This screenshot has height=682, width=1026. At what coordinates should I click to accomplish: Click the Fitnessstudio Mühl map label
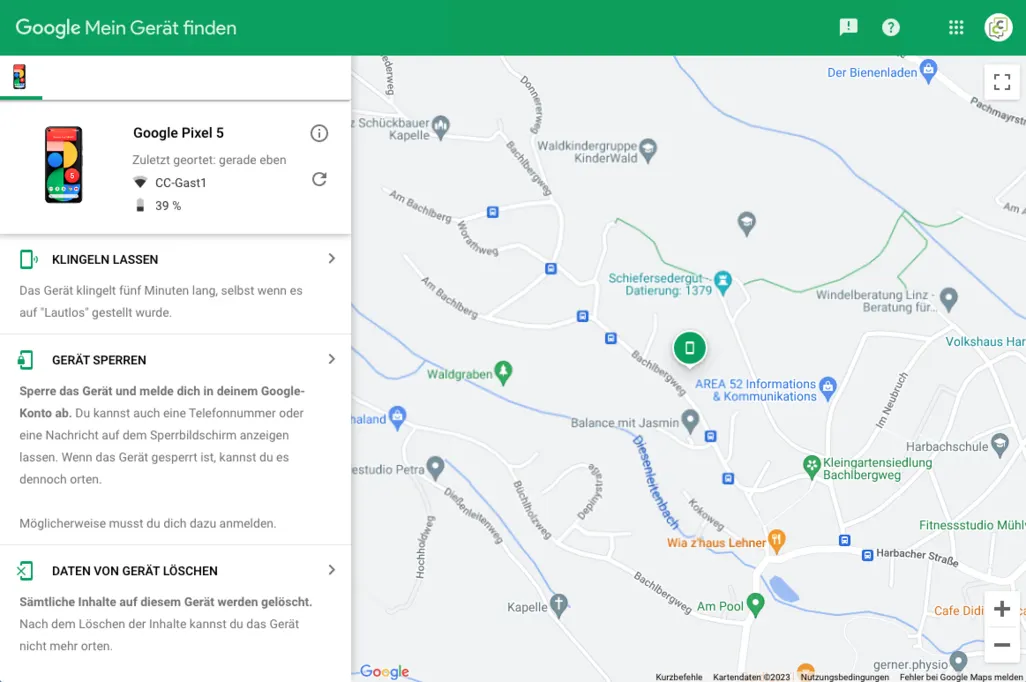(x=972, y=525)
